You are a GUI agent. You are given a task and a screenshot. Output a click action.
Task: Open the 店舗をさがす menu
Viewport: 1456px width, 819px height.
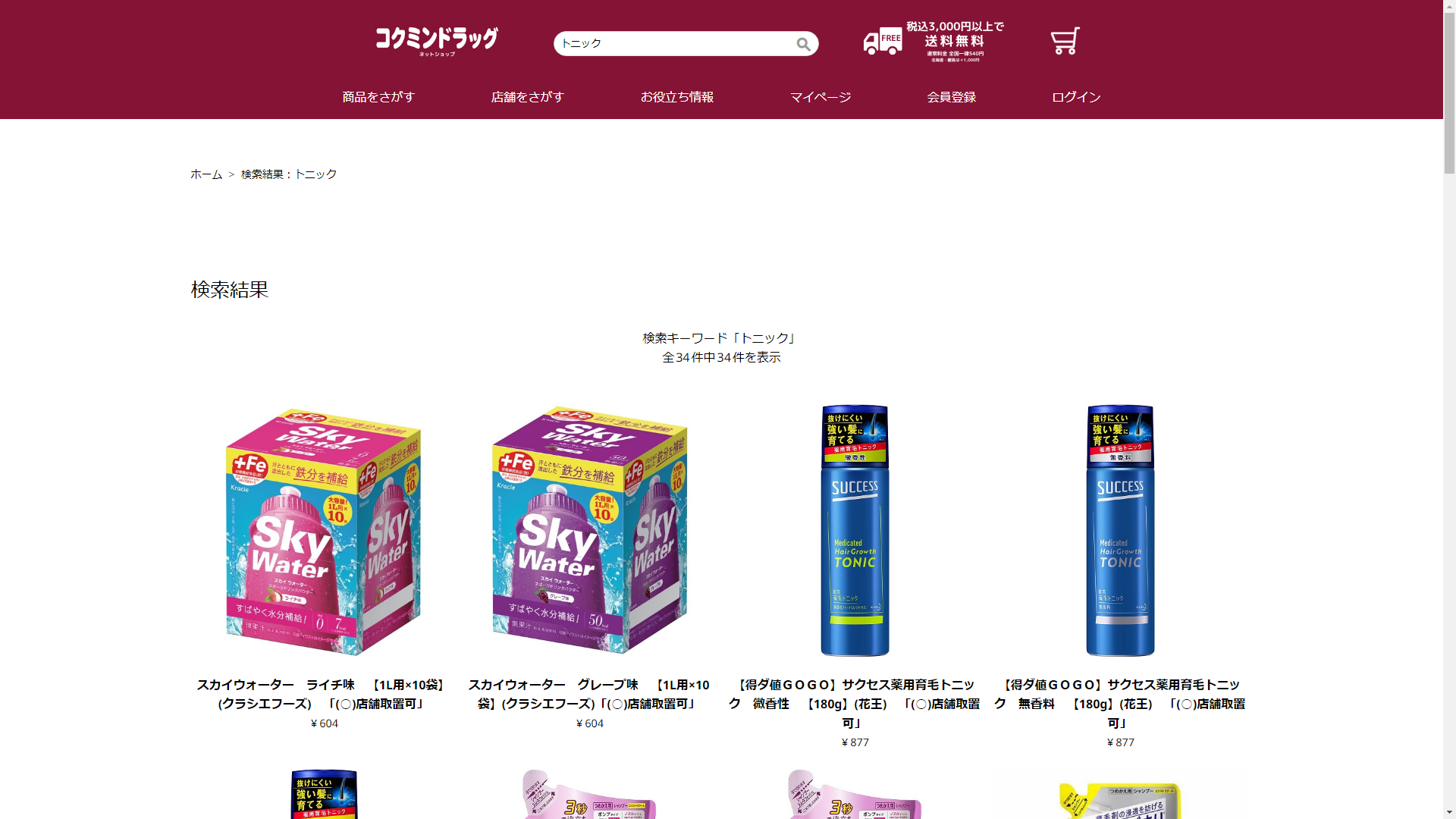(528, 97)
